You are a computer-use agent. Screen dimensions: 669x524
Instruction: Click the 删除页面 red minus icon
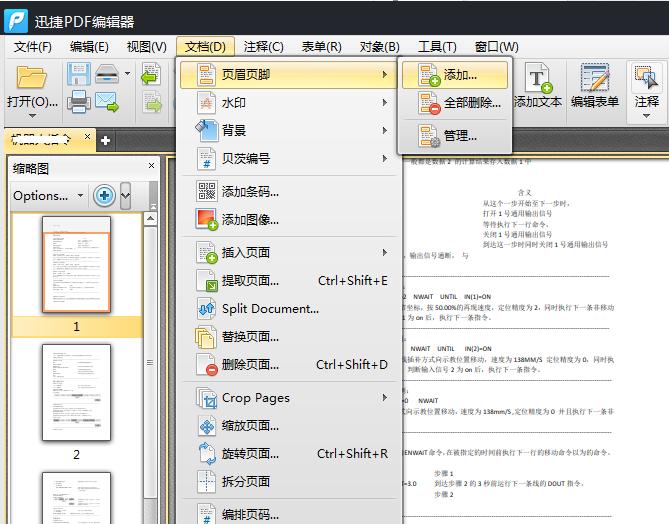(207, 365)
